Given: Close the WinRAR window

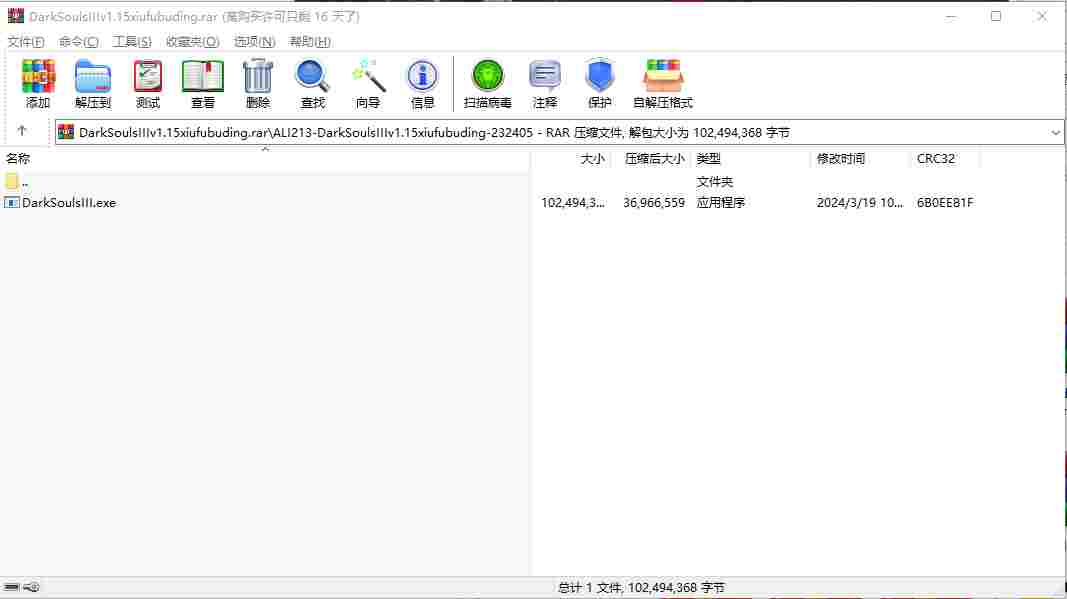Looking at the screenshot, I should click(1041, 16).
